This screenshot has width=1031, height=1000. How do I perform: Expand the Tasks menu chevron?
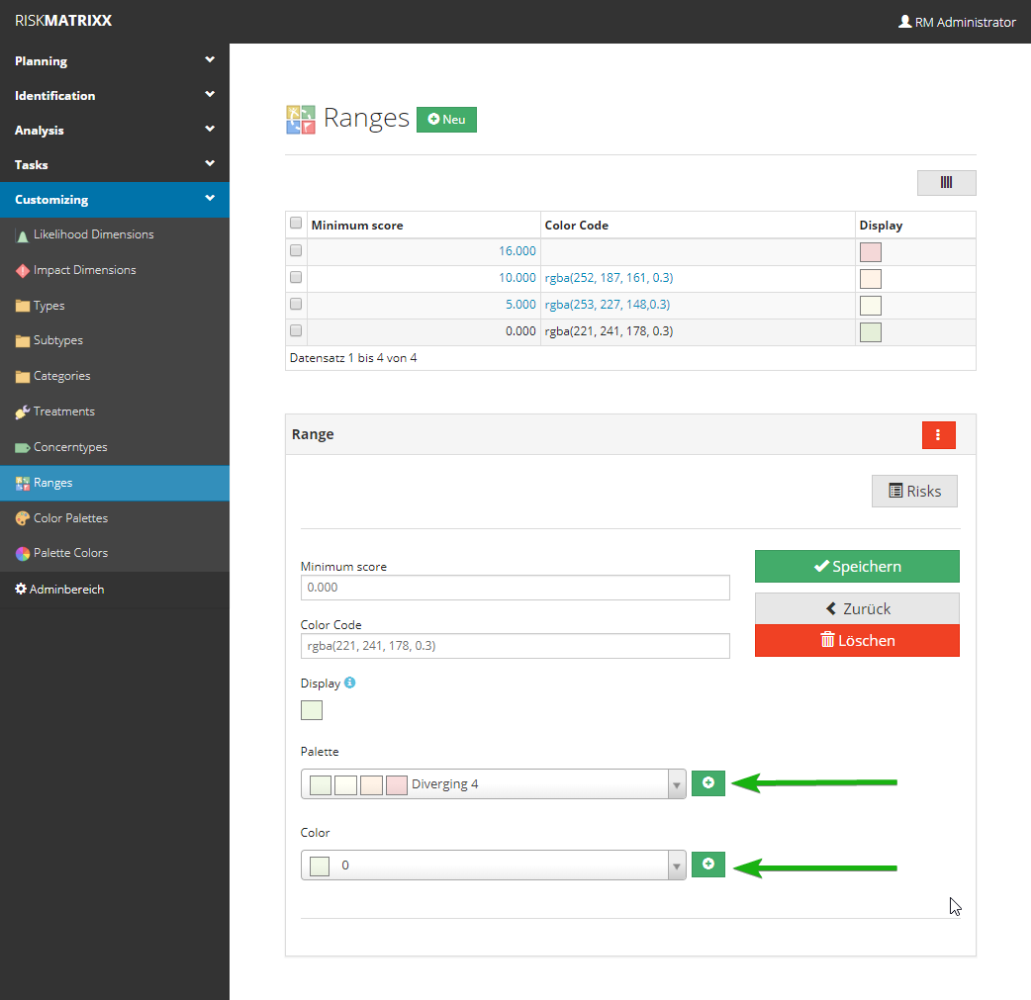point(210,163)
